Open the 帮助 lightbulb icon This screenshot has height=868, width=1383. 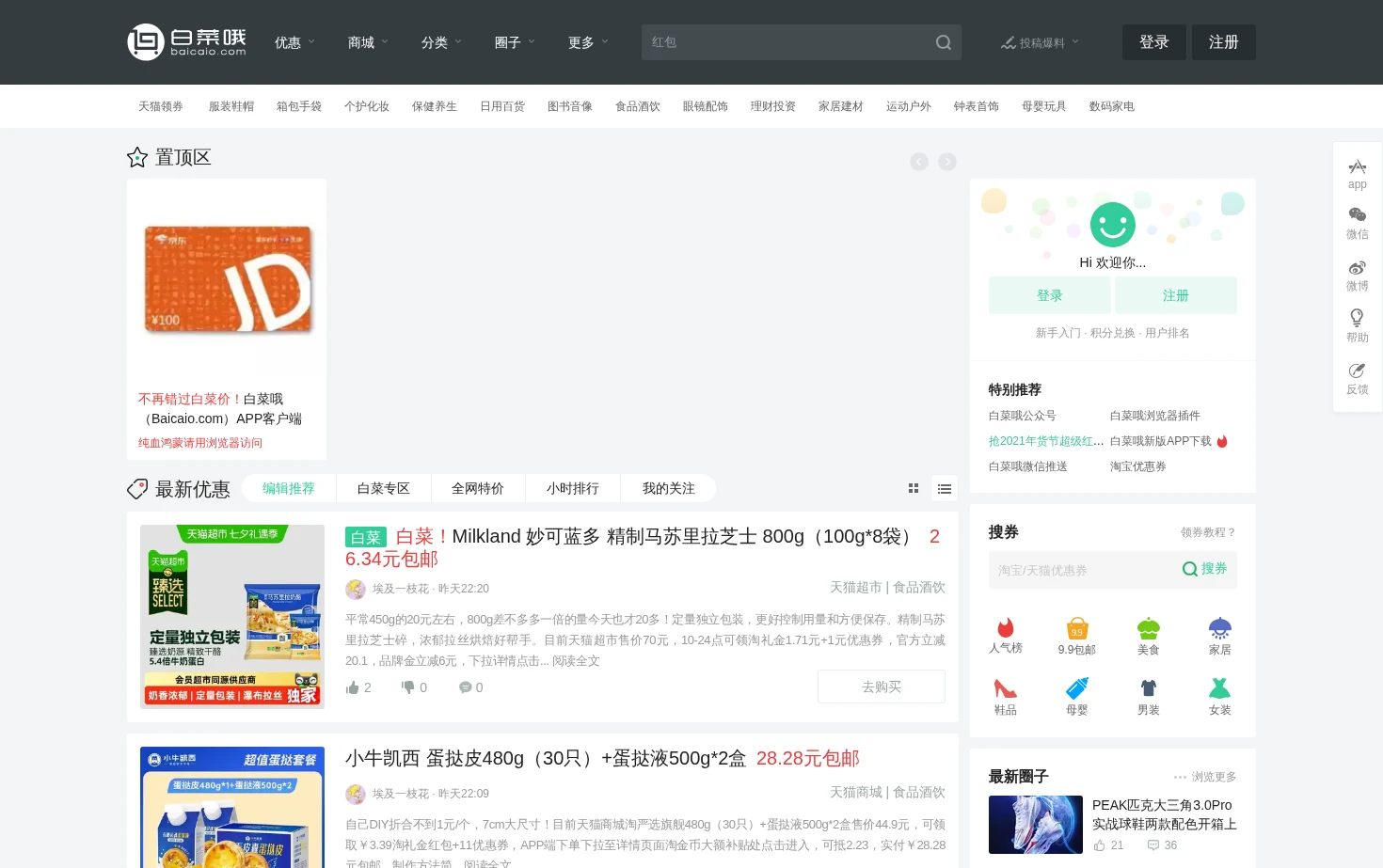[1357, 326]
